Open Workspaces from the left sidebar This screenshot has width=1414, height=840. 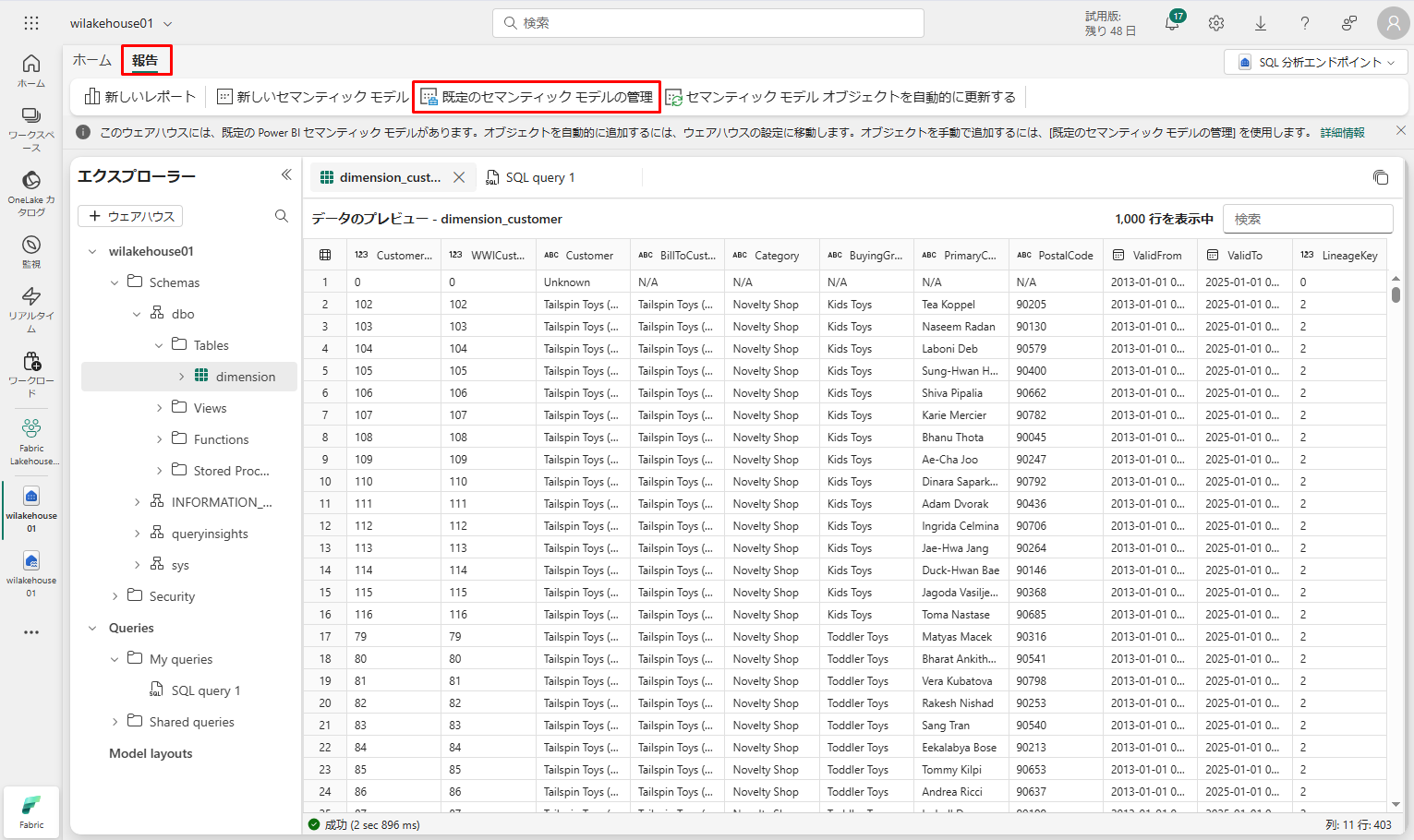pos(31,127)
